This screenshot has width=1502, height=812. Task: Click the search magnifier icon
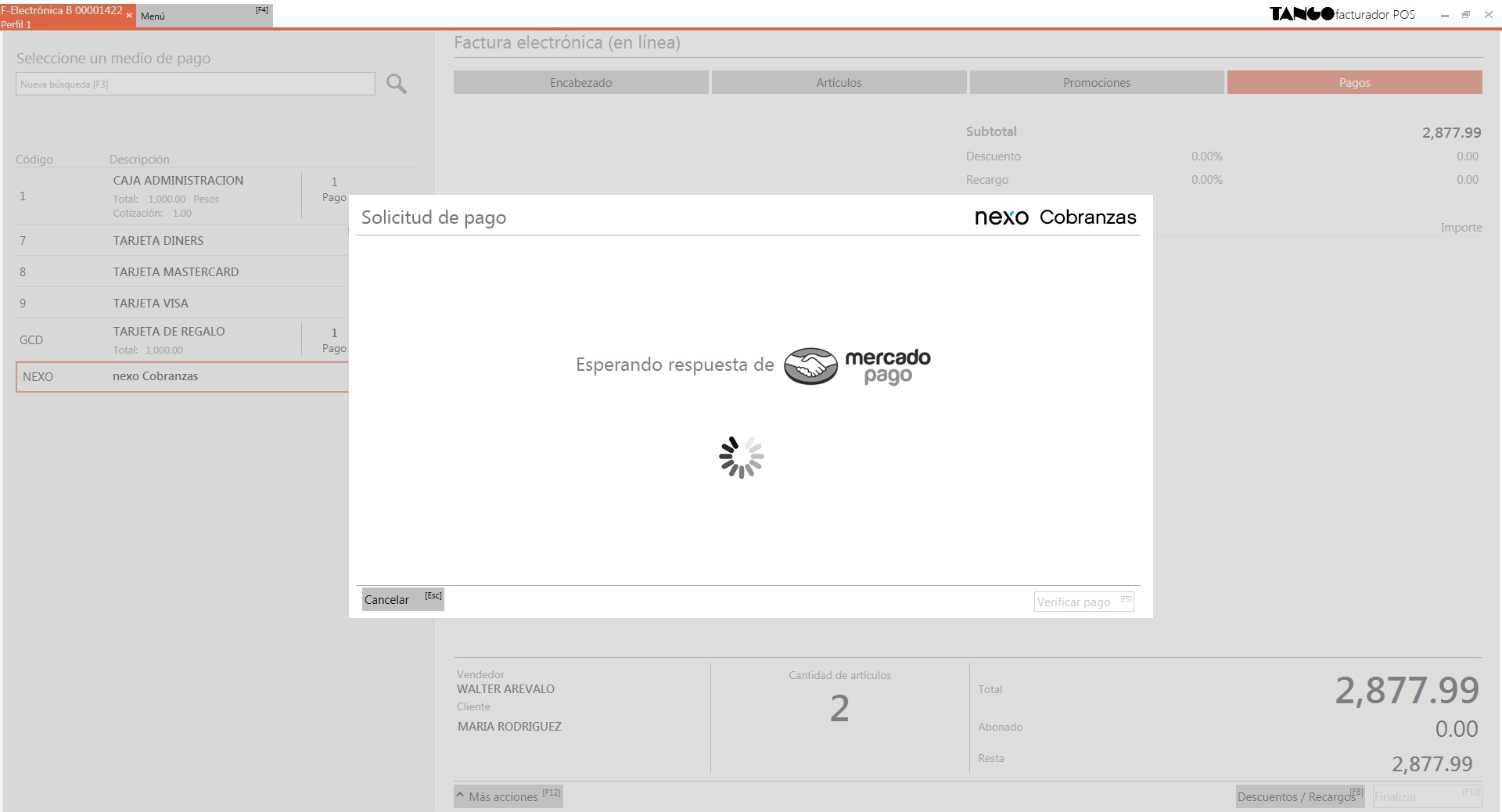(397, 84)
